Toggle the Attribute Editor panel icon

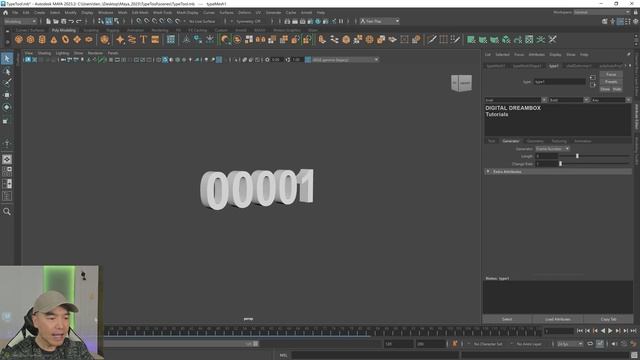click(620, 21)
